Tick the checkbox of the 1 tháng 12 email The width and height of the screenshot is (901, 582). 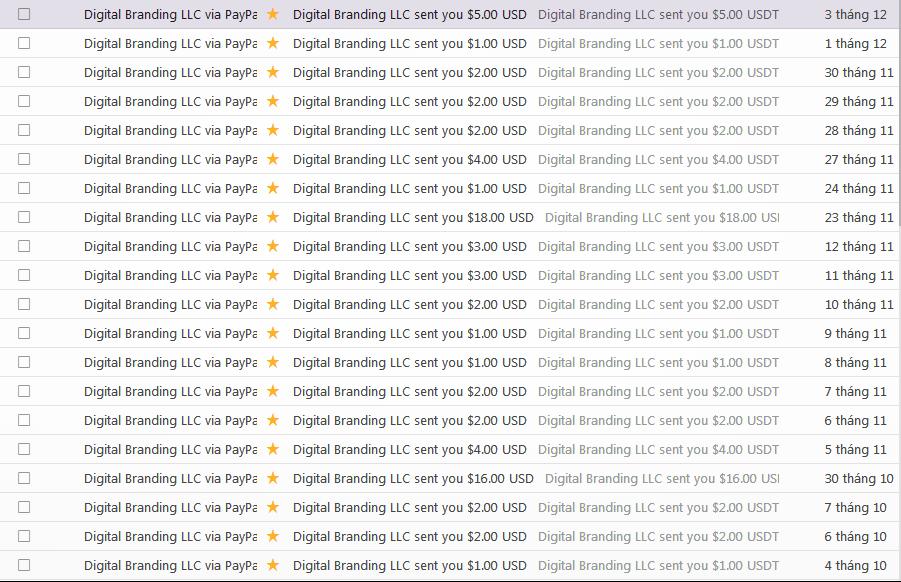coord(24,43)
